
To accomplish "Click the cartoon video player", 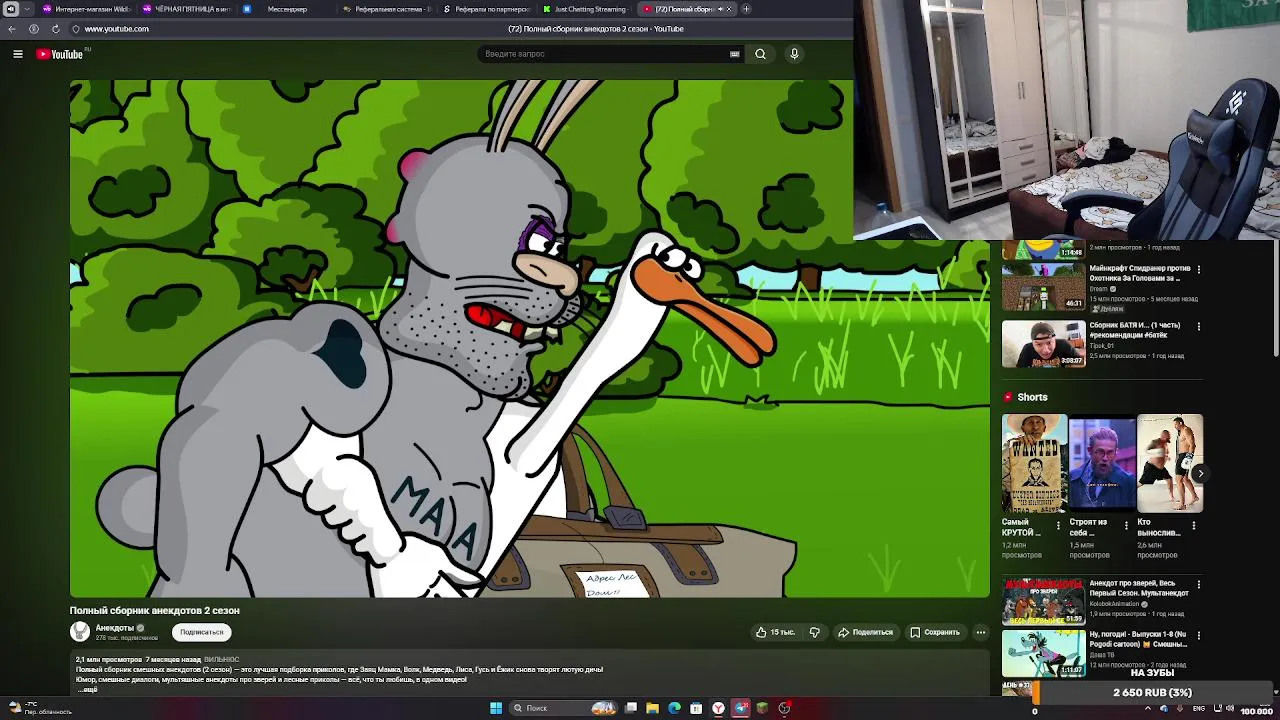I will point(530,338).
